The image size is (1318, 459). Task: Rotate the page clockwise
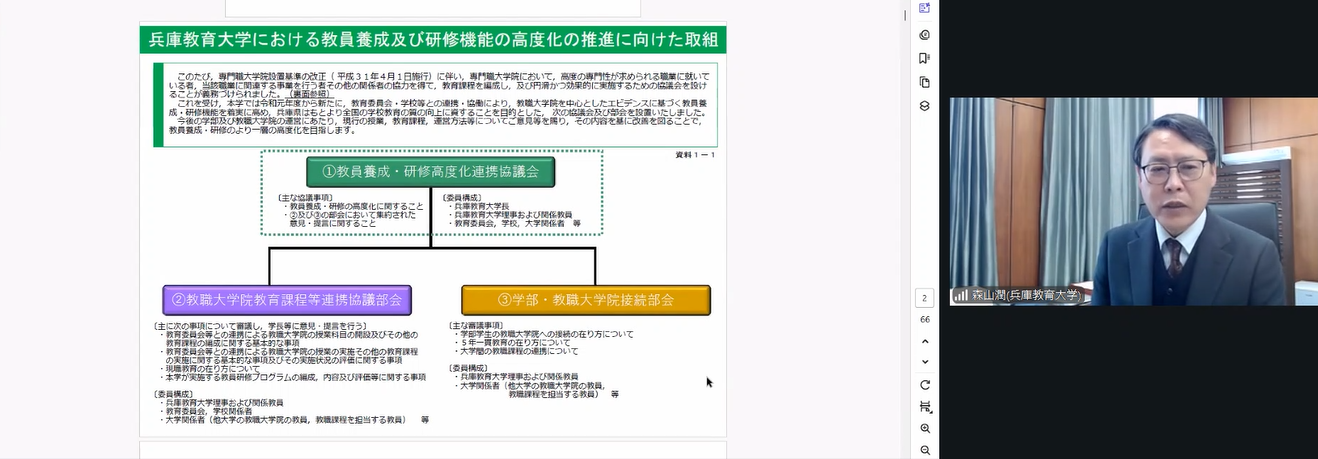[925, 385]
